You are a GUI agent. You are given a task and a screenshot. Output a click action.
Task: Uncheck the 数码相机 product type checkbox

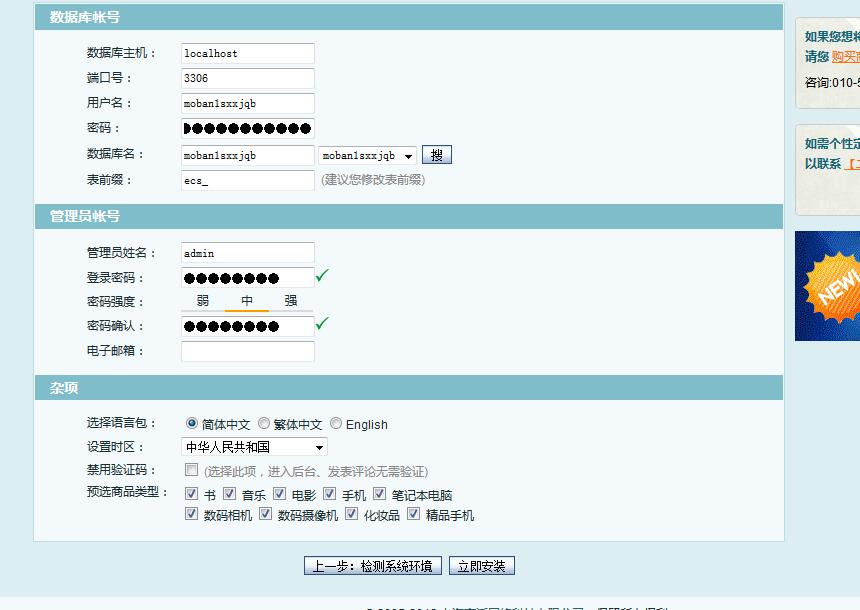[191, 513]
